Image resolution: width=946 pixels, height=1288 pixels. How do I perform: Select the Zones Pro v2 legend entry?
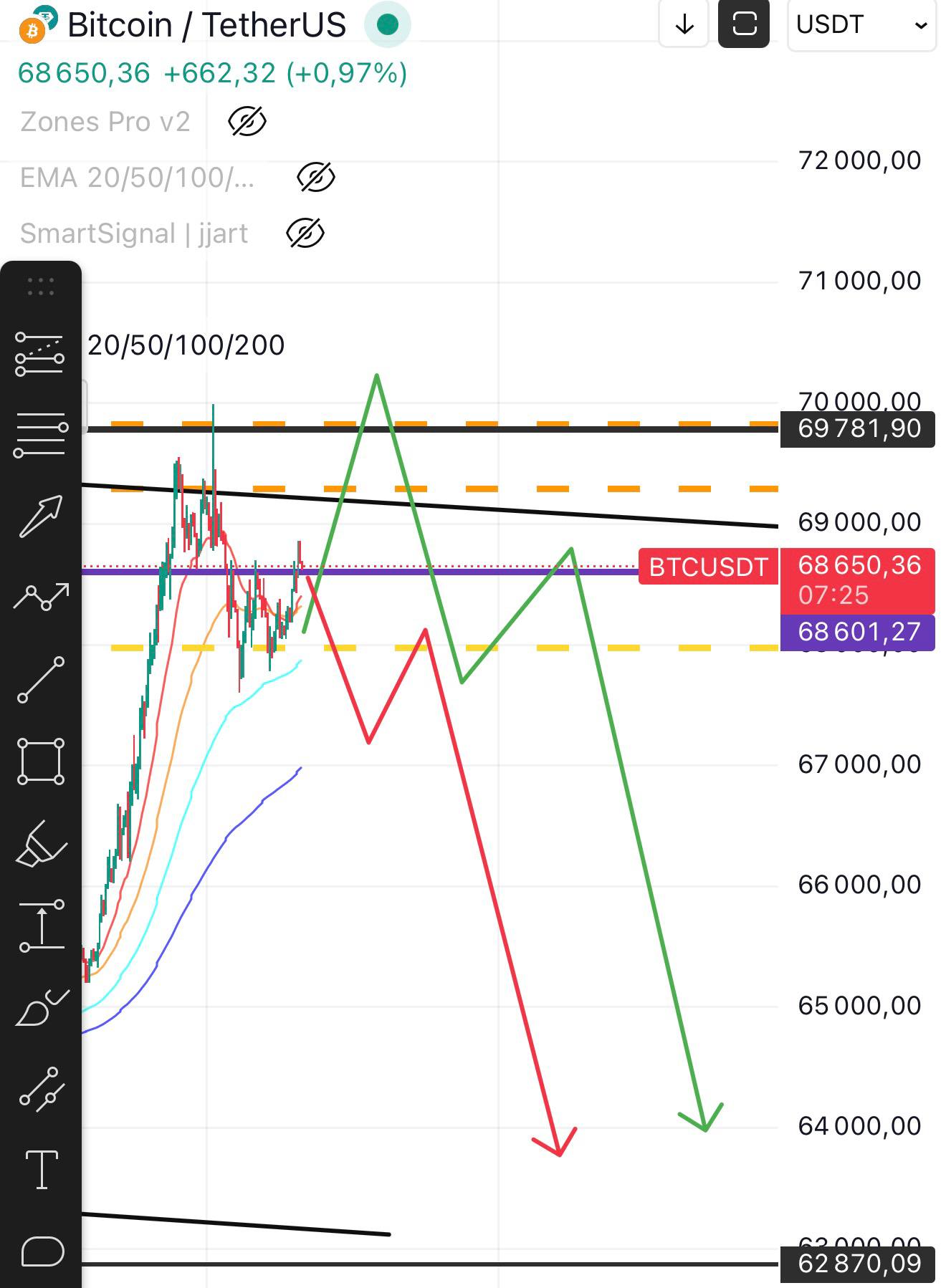[x=105, y=122]
